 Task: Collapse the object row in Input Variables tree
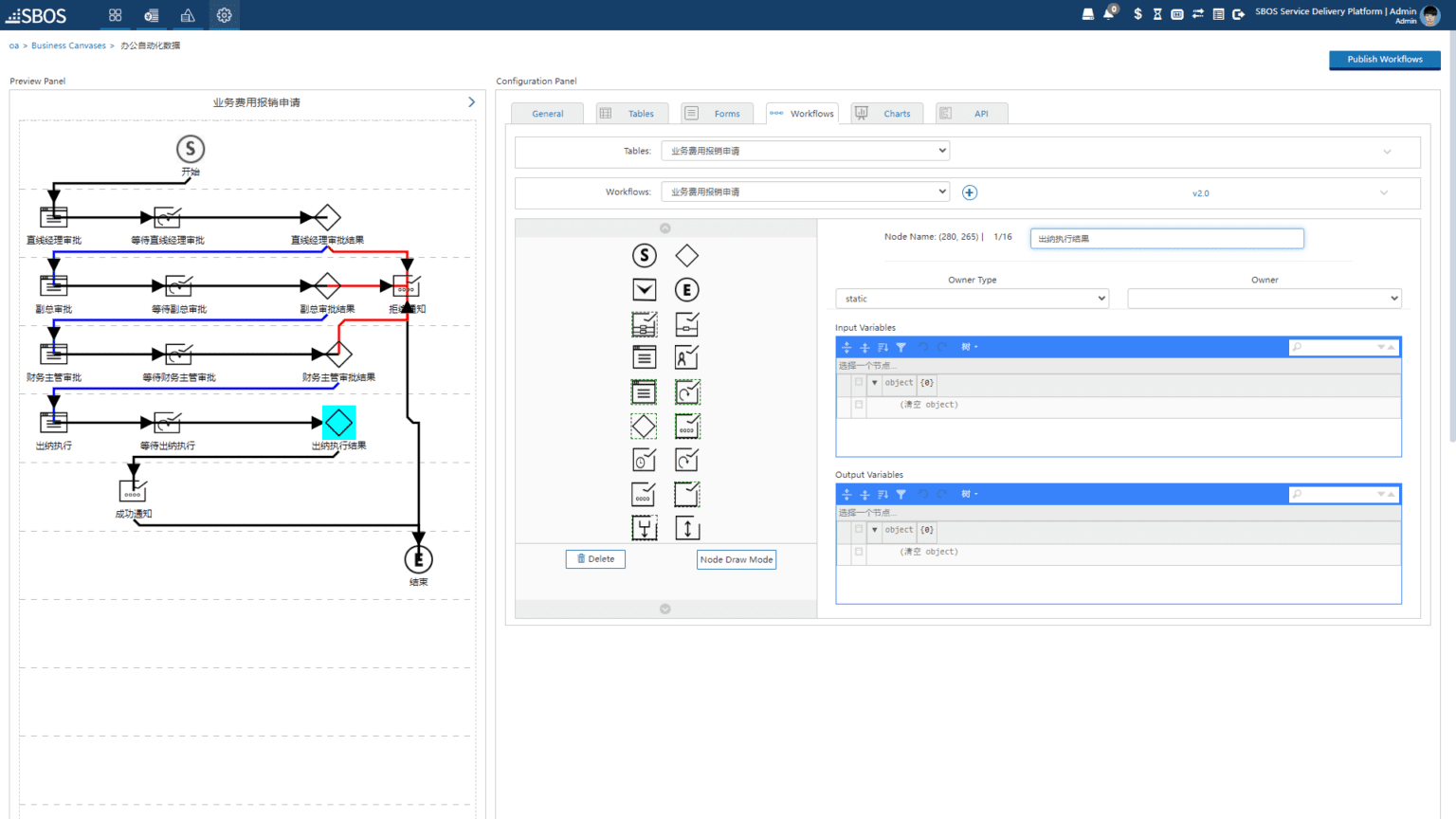[x=874, y=382]
